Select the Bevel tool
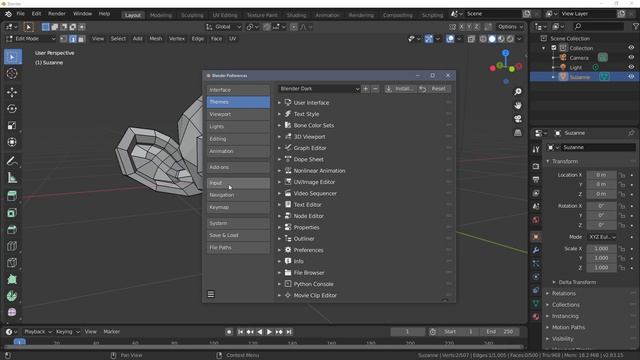 pyautogui.click(x=12, y=229)
